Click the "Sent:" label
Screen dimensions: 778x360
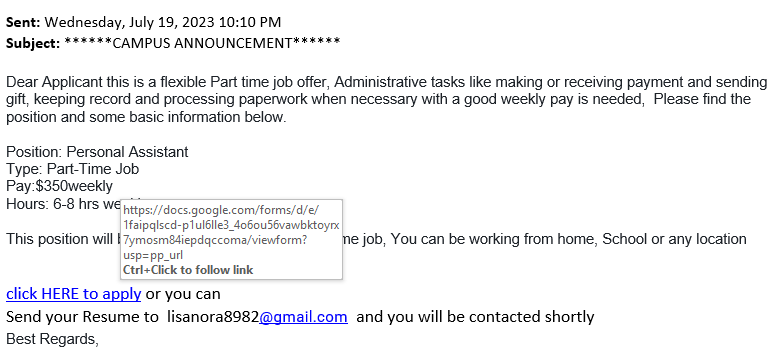(23, 22)
